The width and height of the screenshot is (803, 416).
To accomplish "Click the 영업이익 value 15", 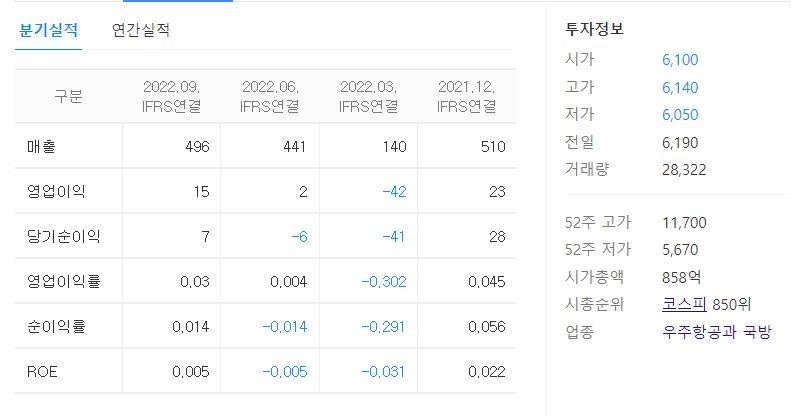I will coord(202,192).
